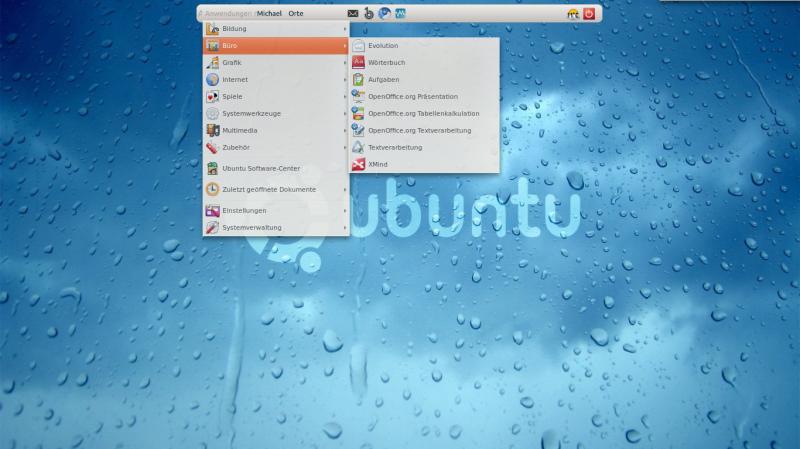Launch the plain Textverarbeitung entry

click(424, 147)
